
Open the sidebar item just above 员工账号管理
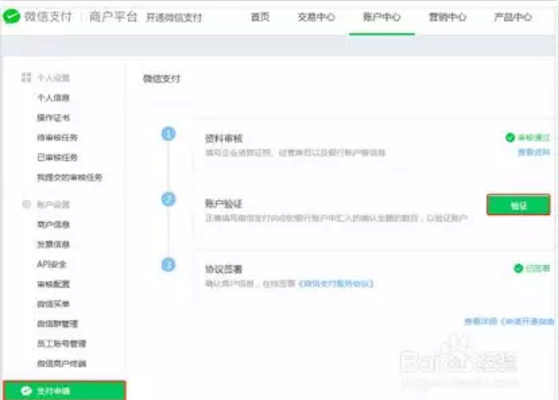[x=57, y=324]
